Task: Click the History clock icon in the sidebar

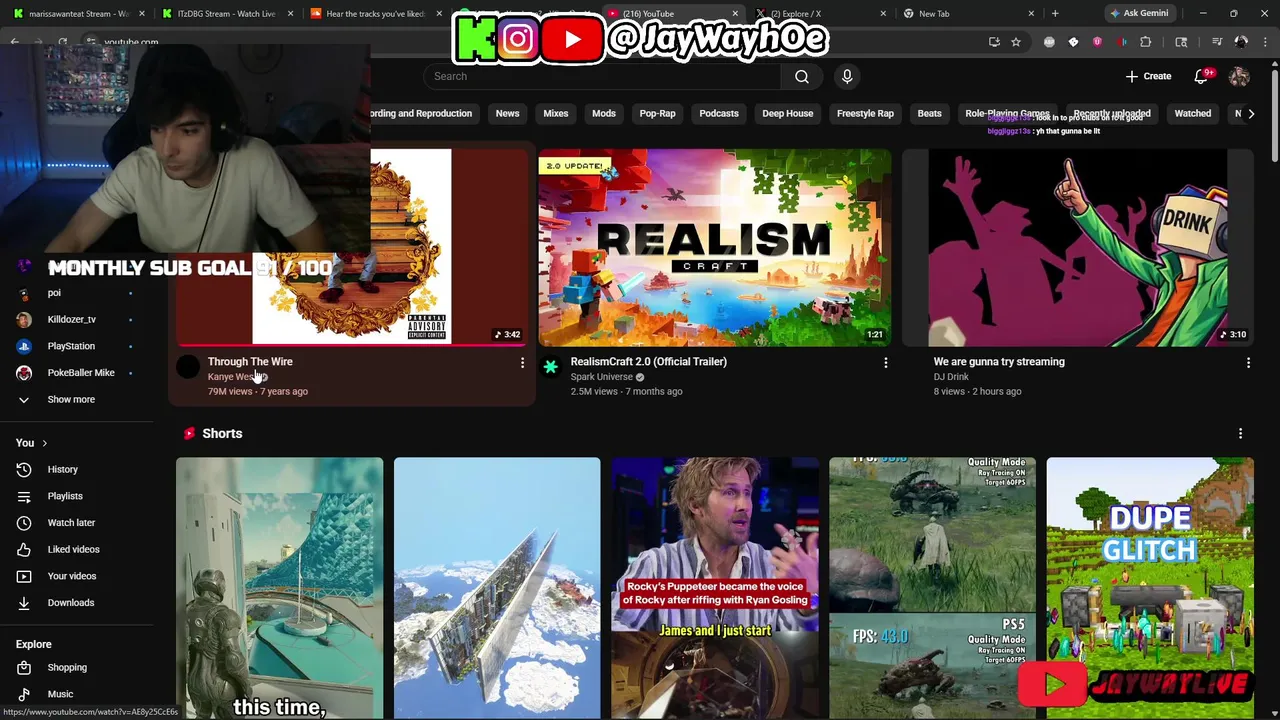Action: pos(24,469)
